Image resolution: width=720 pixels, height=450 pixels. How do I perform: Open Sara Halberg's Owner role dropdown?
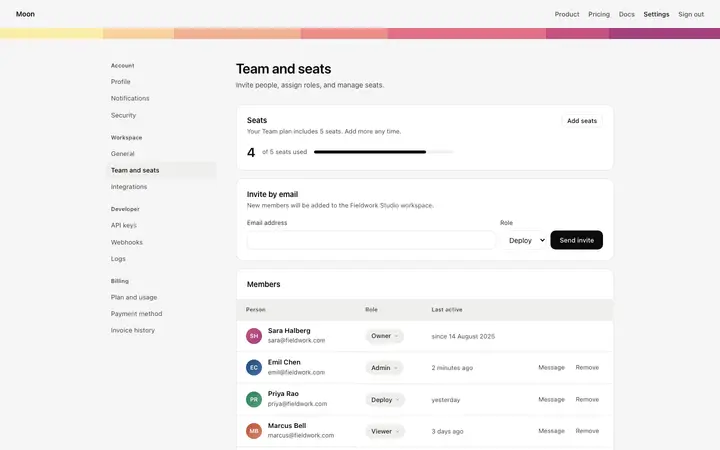385,336
